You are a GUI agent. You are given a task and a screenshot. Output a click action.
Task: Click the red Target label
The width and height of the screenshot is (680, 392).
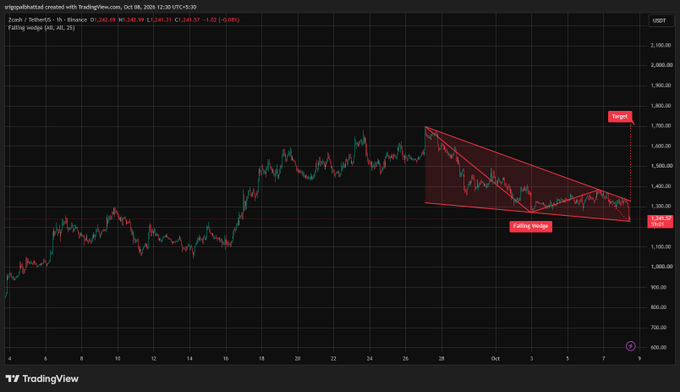(x=620, y=116)
